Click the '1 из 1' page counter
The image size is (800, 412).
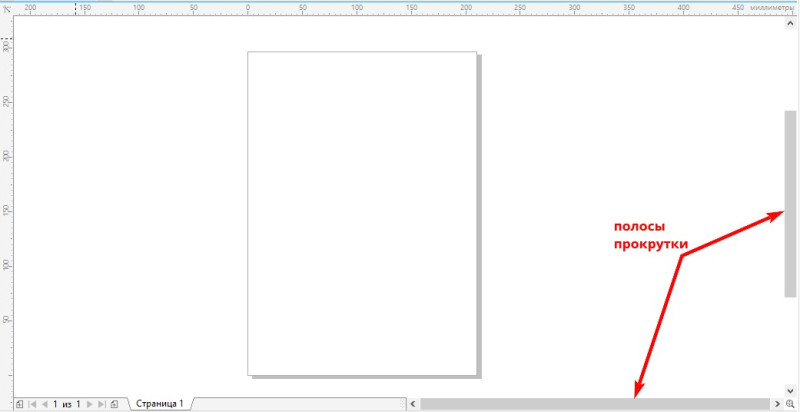tap(67, 404)
